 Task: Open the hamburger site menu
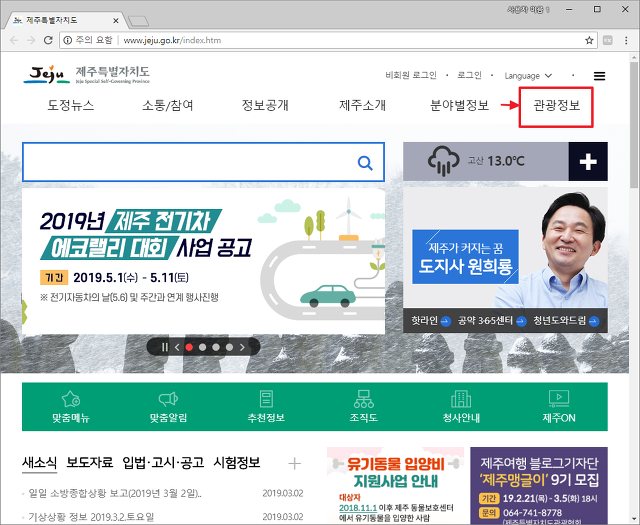tap(599, 76)
